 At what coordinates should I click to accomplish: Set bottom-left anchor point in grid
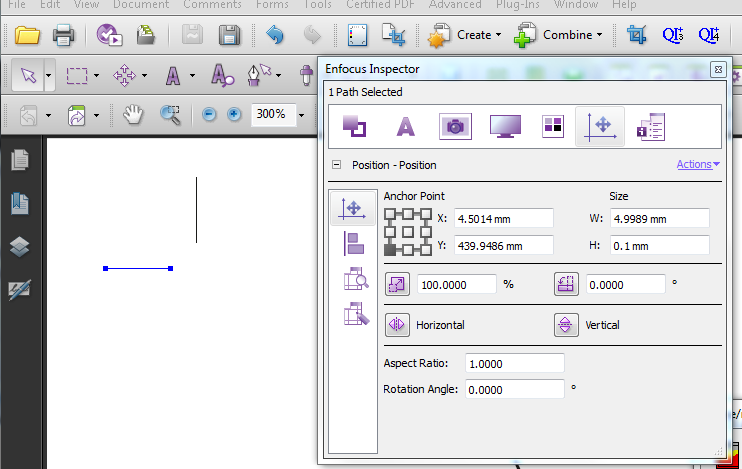coord(390,250)
